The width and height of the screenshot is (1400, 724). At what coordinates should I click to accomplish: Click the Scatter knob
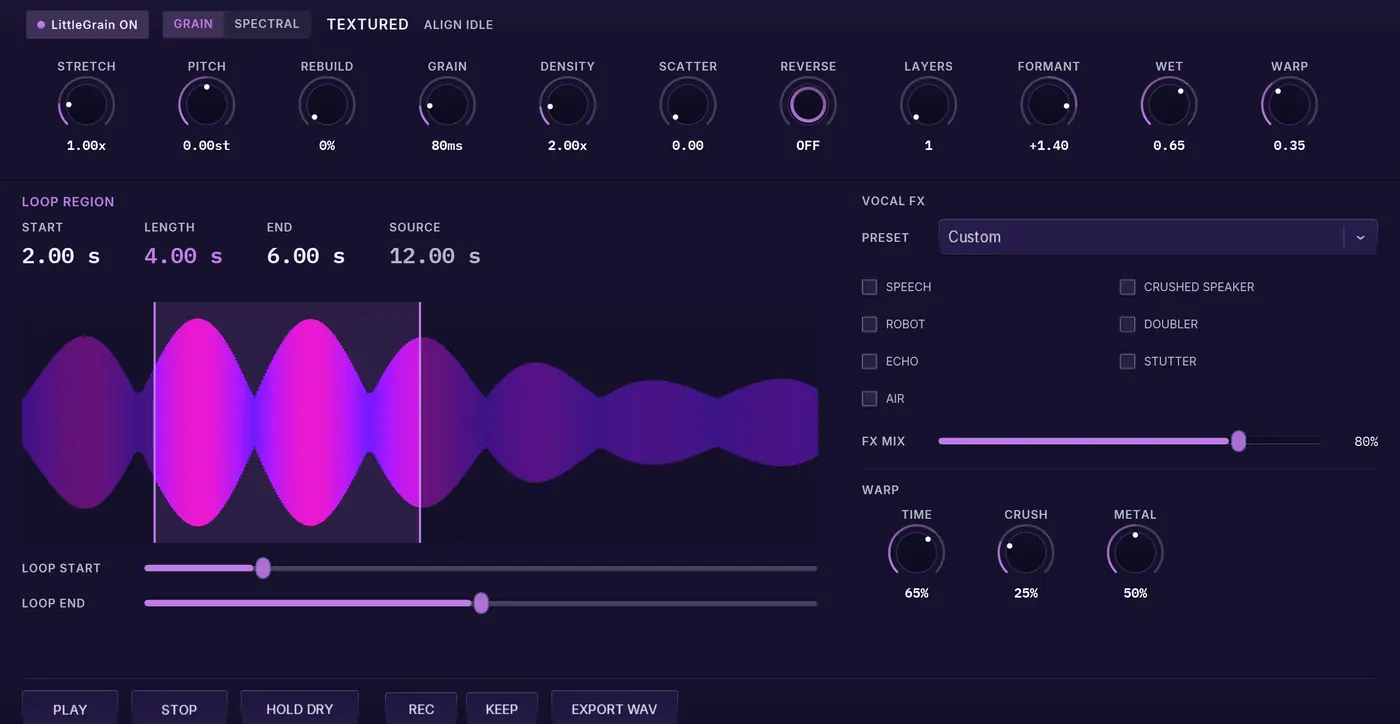(x=688, y=105)
